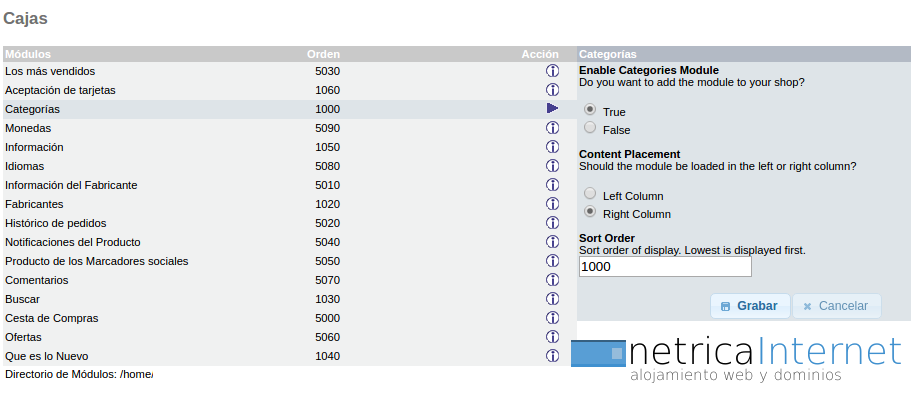Select True for Enable Categories Module
Image resolution: width=911 pixels, height=399 pixels.
pos(590,109)
